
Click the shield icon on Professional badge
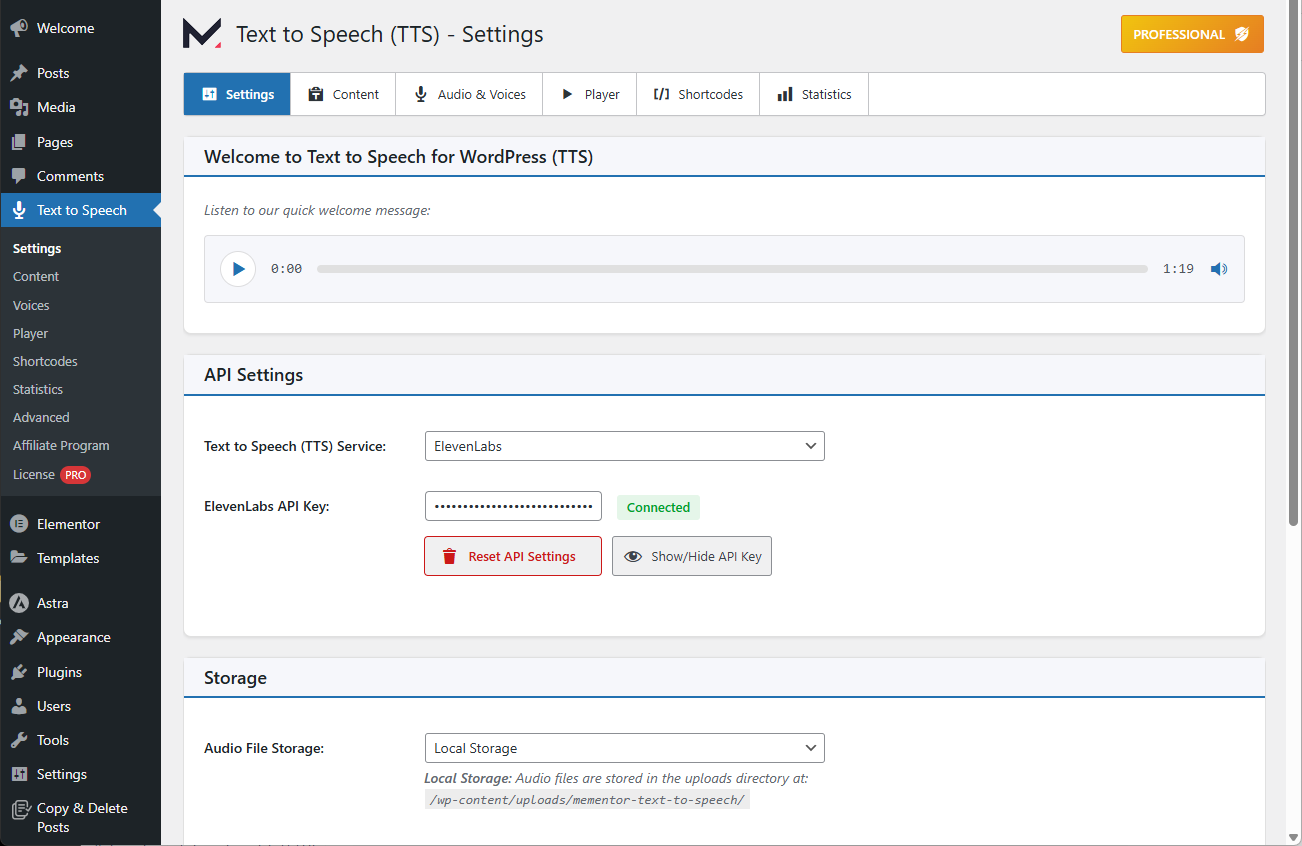[x=1242, y=34]
